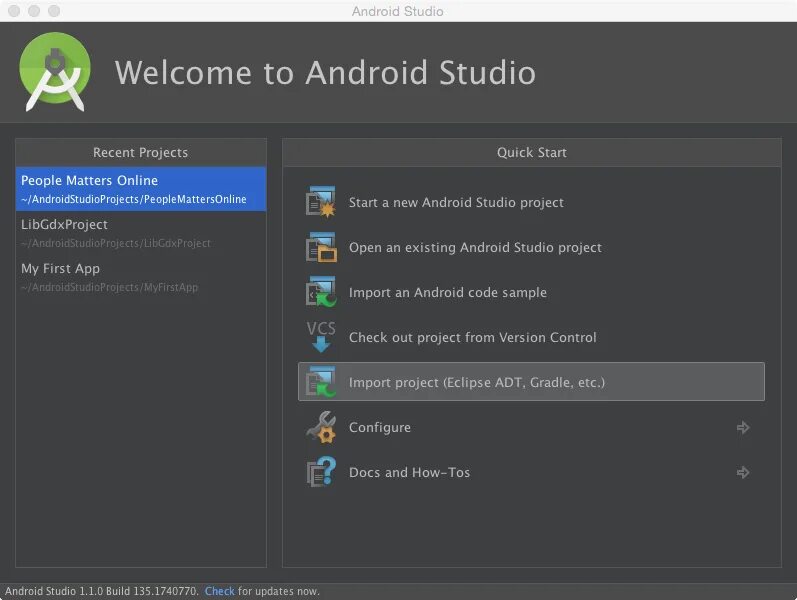This screenshot has width=797, height=600.
Task: Click the Quick Start panel header
Action: tap(532, 153)
